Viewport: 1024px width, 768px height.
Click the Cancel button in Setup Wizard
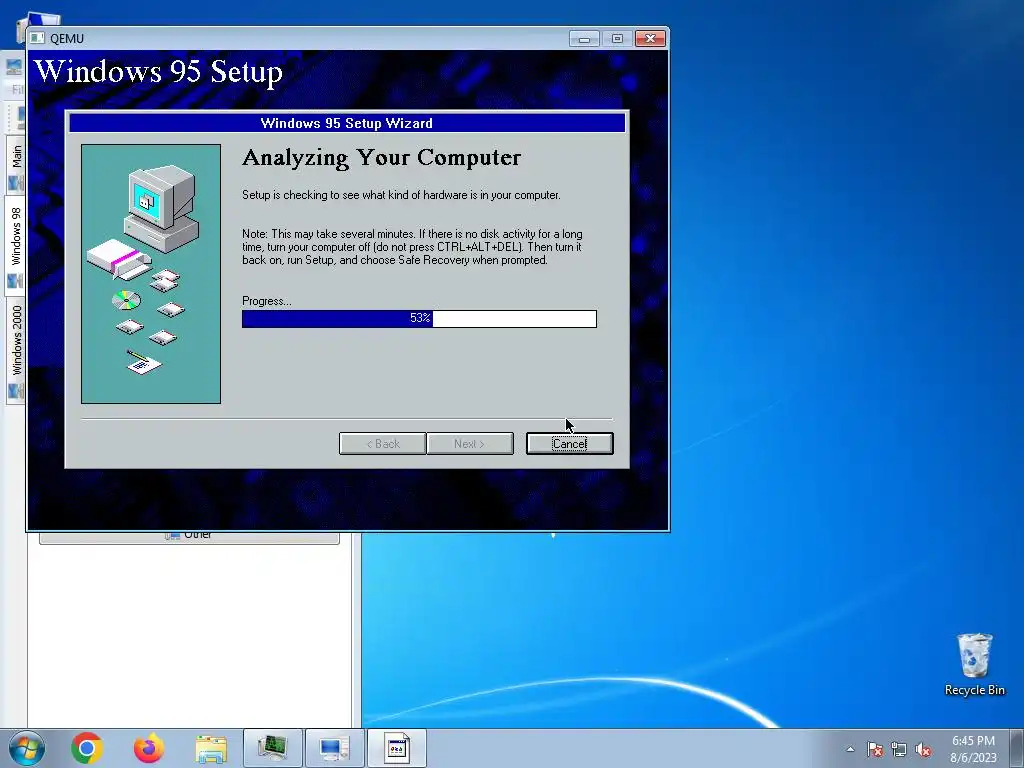pos(569,443)
